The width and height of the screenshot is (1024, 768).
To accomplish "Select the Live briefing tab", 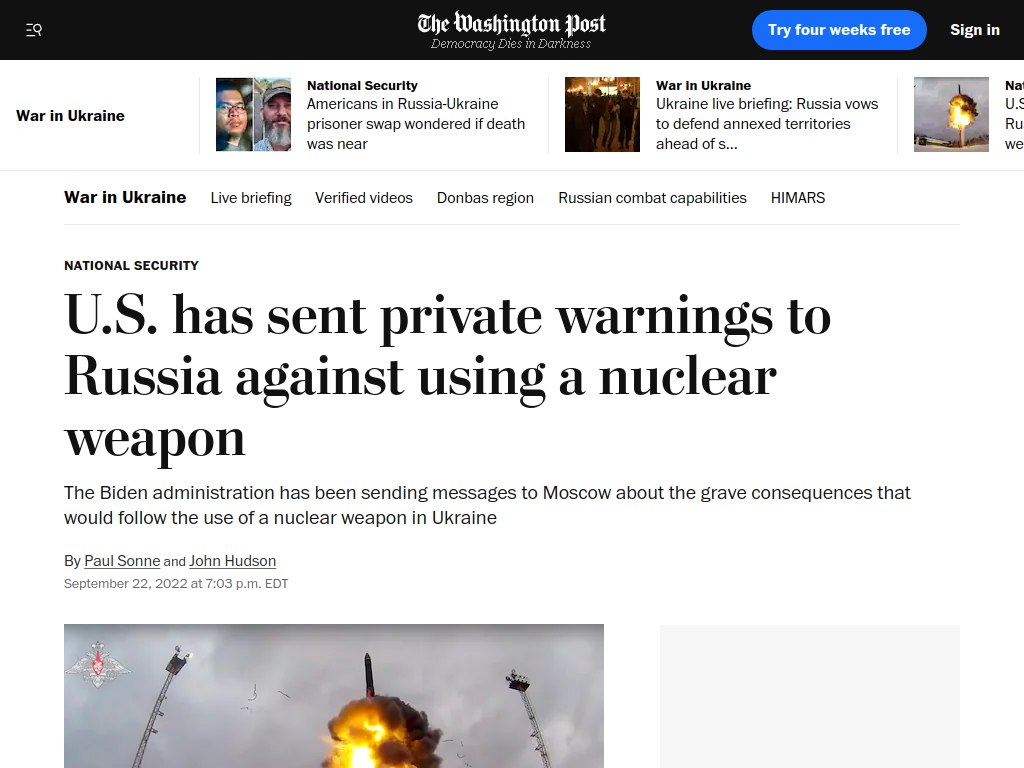I will [251, 198].
